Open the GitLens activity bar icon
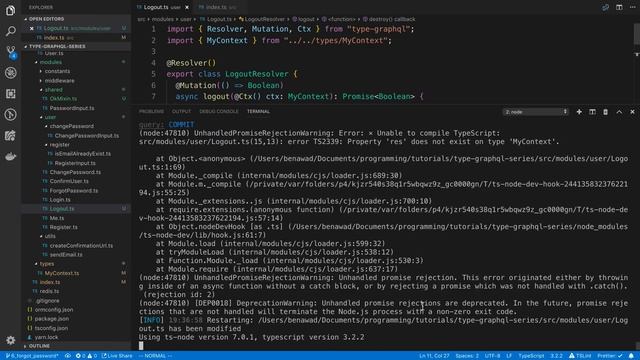640x360 pixels. tap(11, 114)
